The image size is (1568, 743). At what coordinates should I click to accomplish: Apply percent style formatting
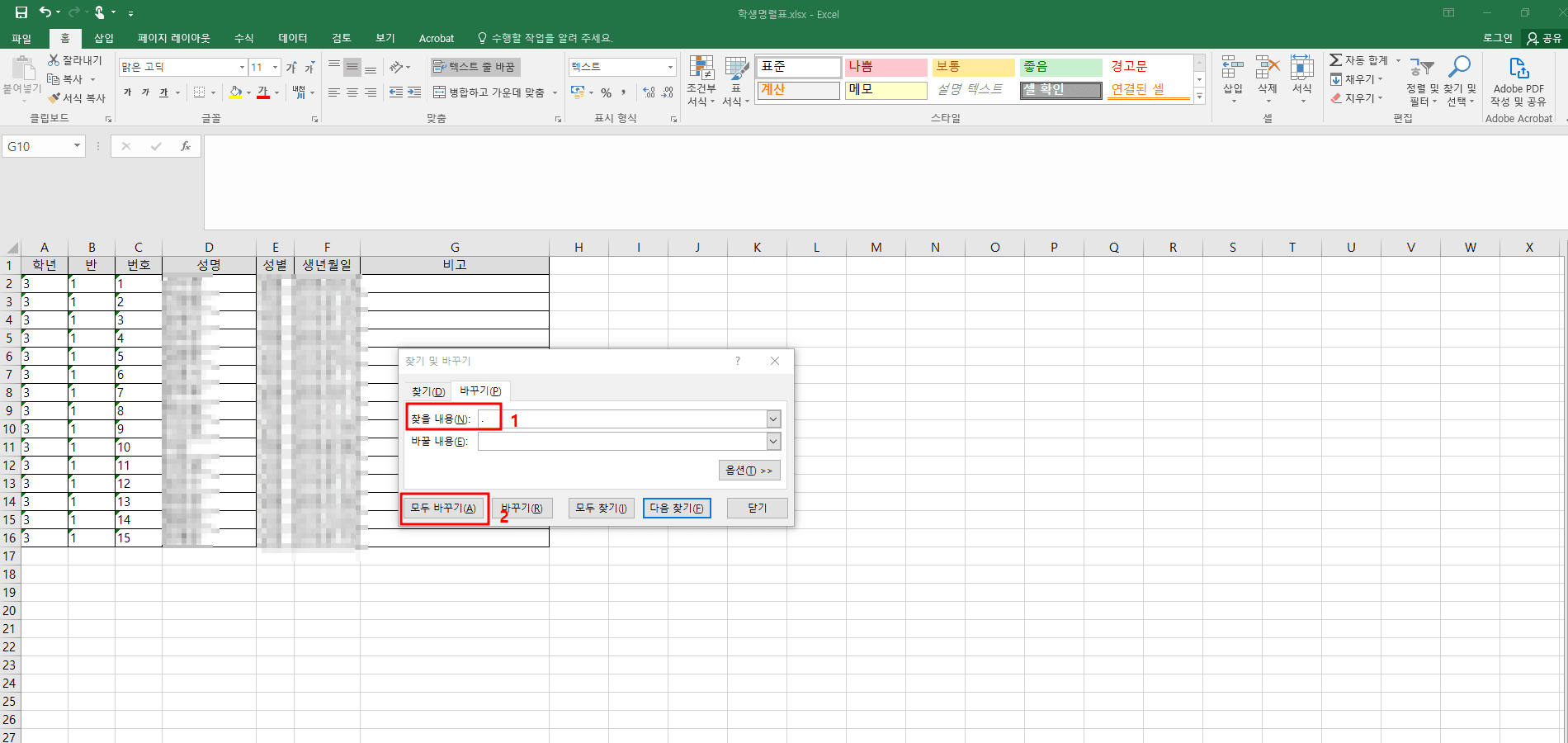coord(607,92)
